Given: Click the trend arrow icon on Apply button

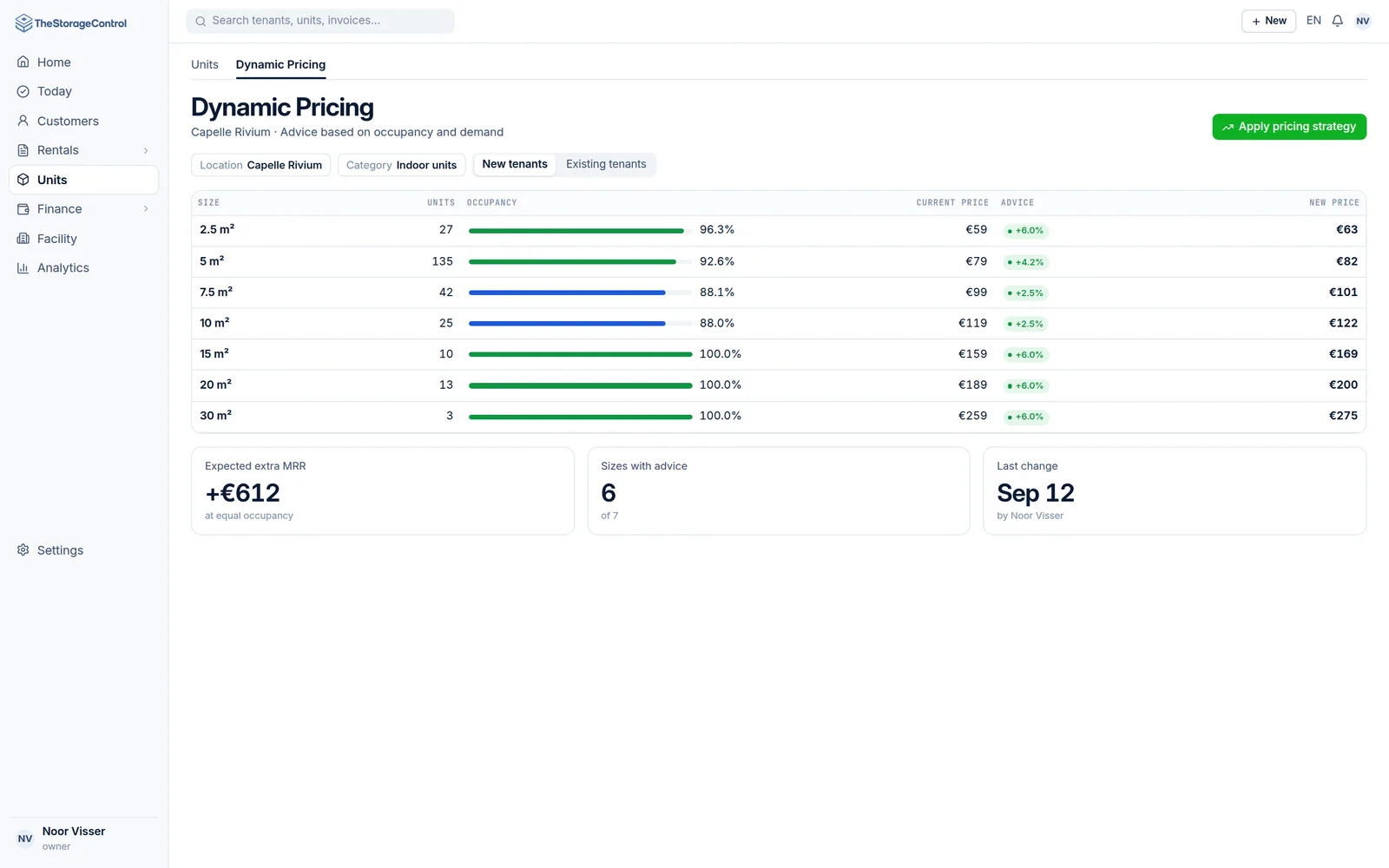Looking at the screenshot, I should click(1228, 127).
